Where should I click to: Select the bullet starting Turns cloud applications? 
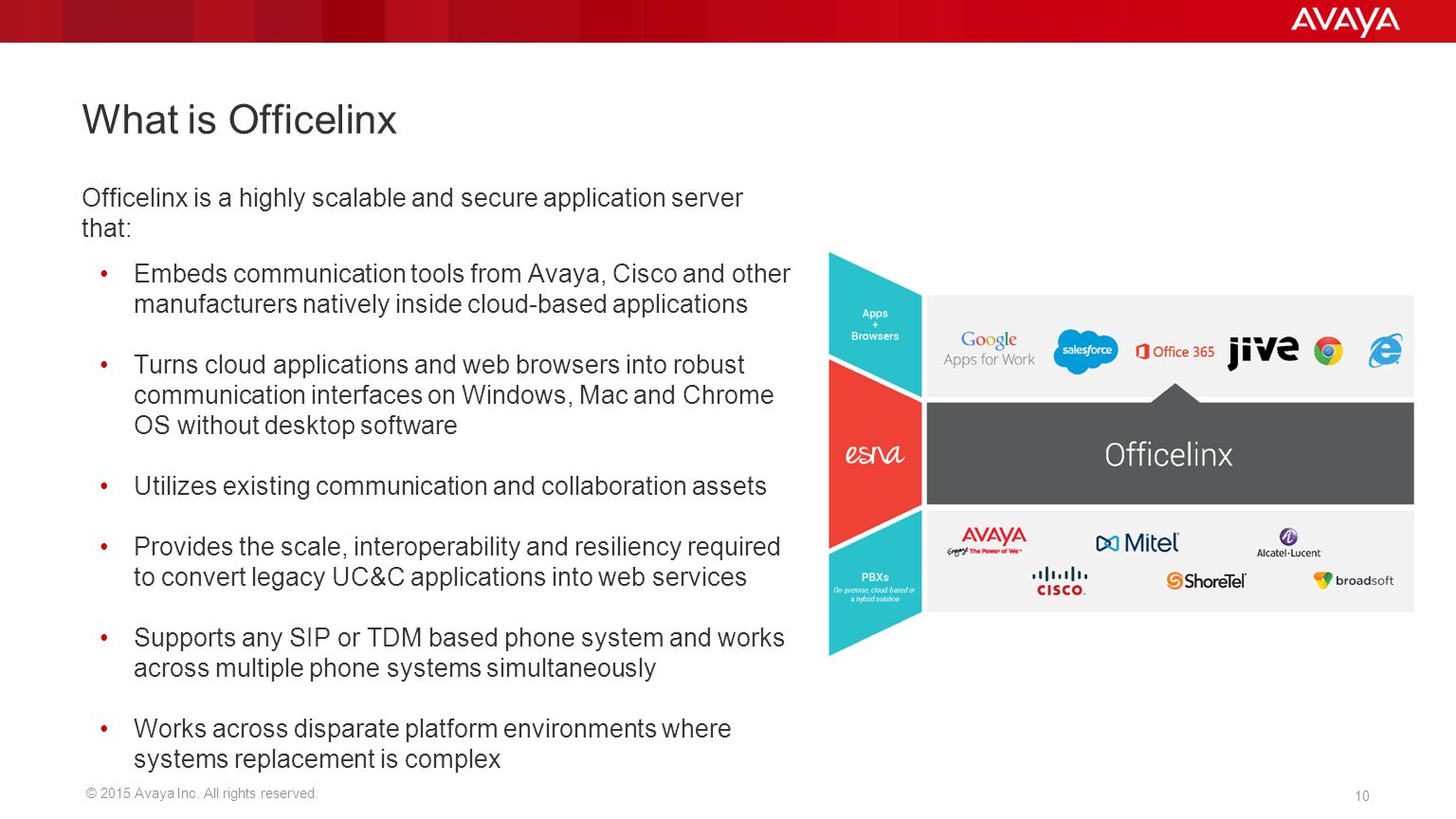pos(454,394)
